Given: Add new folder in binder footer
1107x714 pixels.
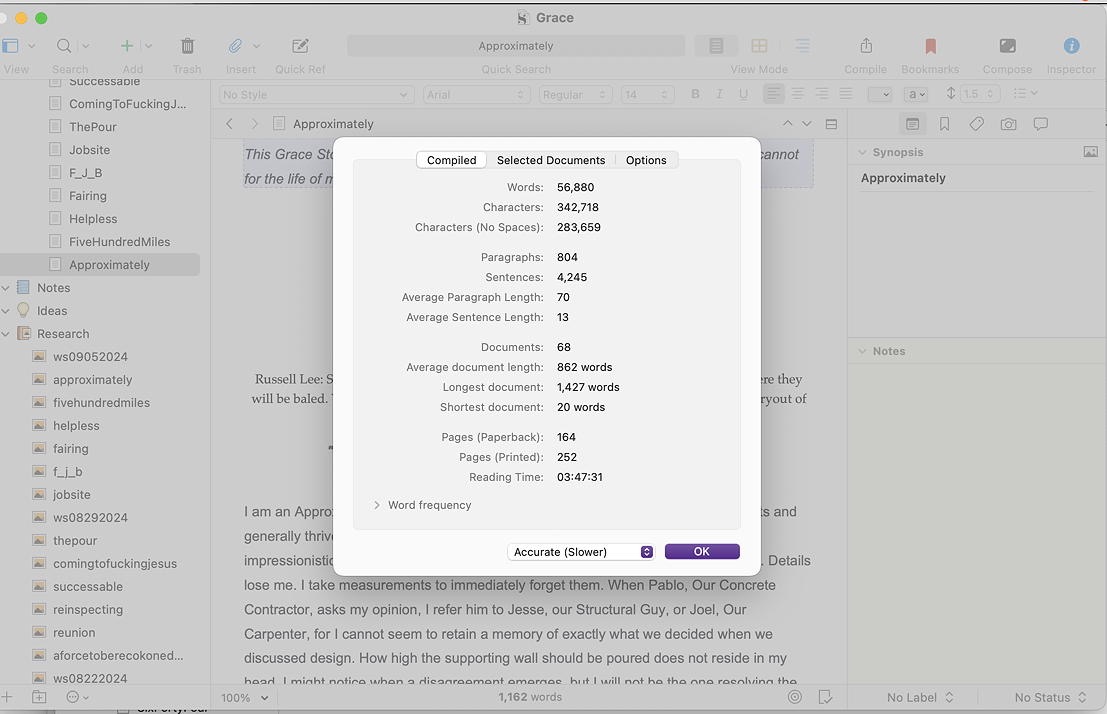Looking at the screenshot, I should 39,698.
